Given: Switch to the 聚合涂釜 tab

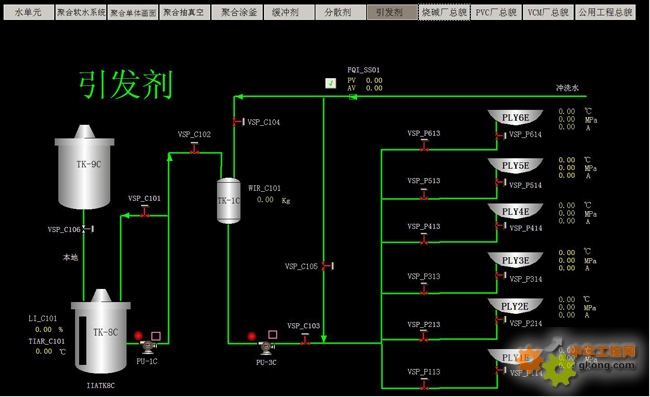Looking at the screenshot, I should coord(237,12).
